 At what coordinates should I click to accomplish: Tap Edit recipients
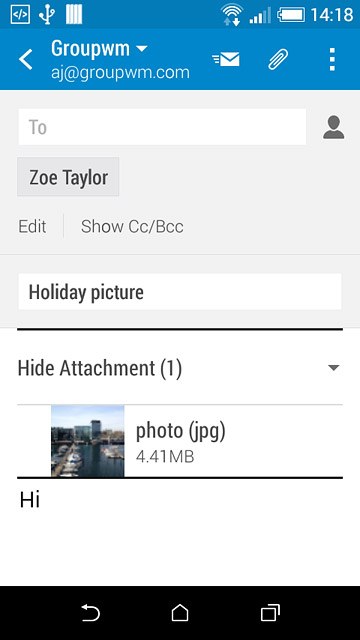click(x=32, y=226)
